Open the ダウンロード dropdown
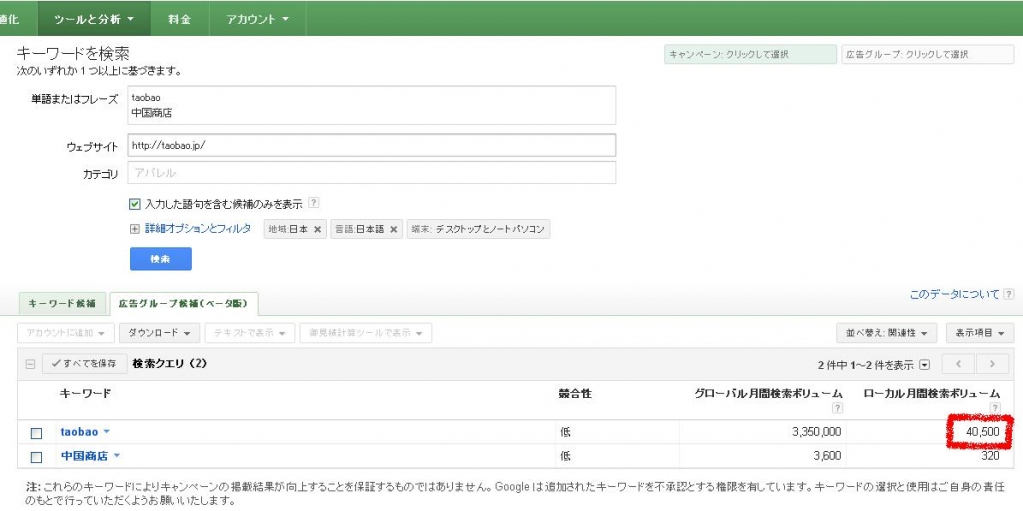1023x511 pixels. coord(159,333)
